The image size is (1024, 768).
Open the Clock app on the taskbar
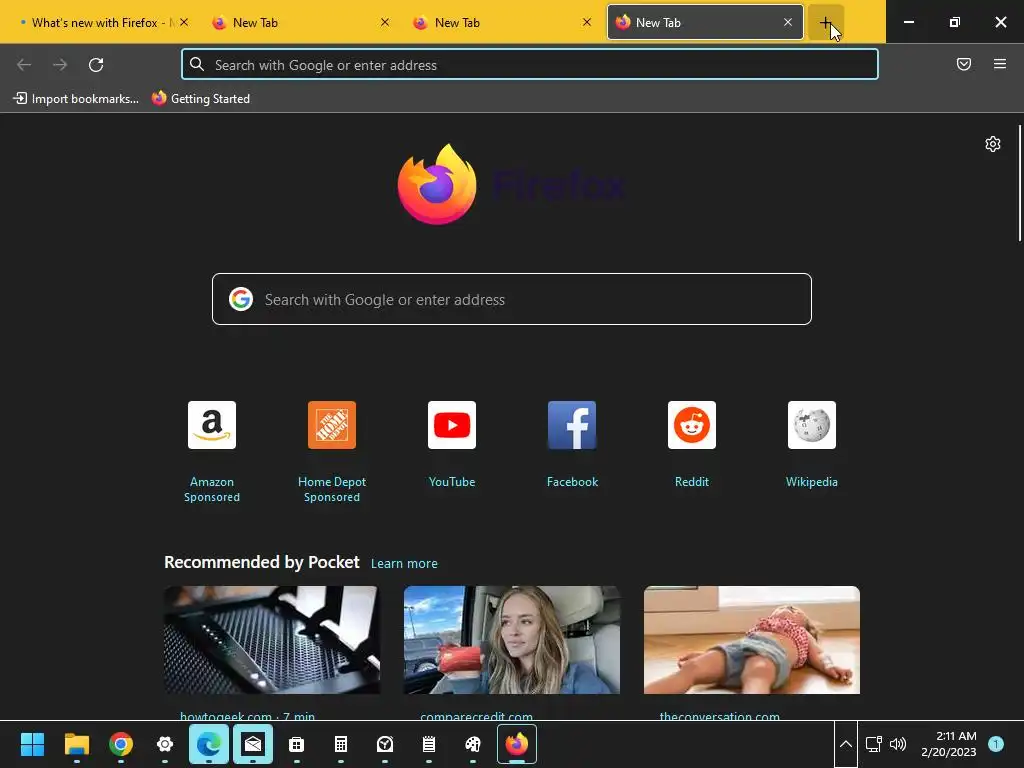click(385, 744)
